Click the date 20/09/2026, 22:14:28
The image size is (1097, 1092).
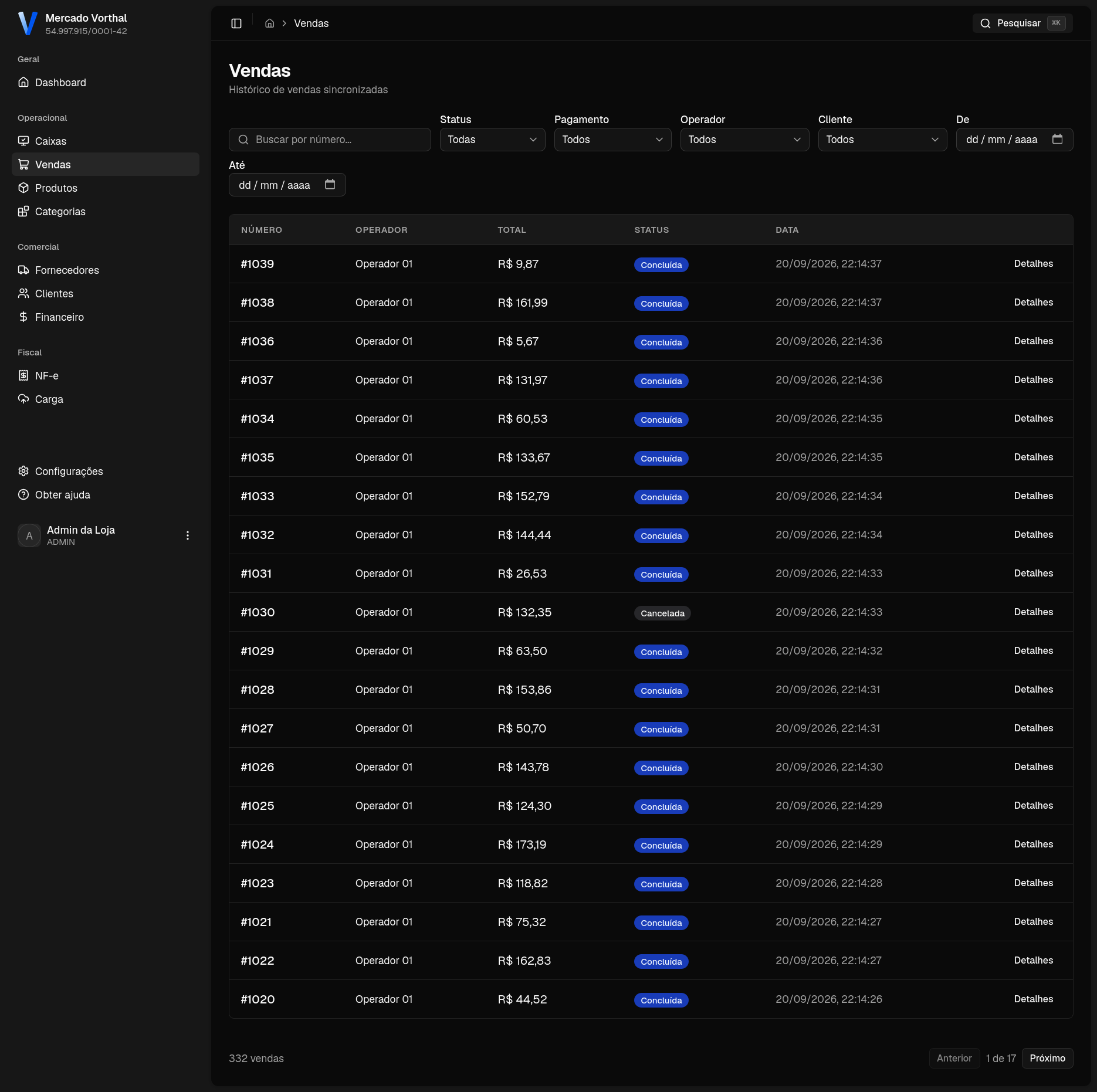(829, 883)
